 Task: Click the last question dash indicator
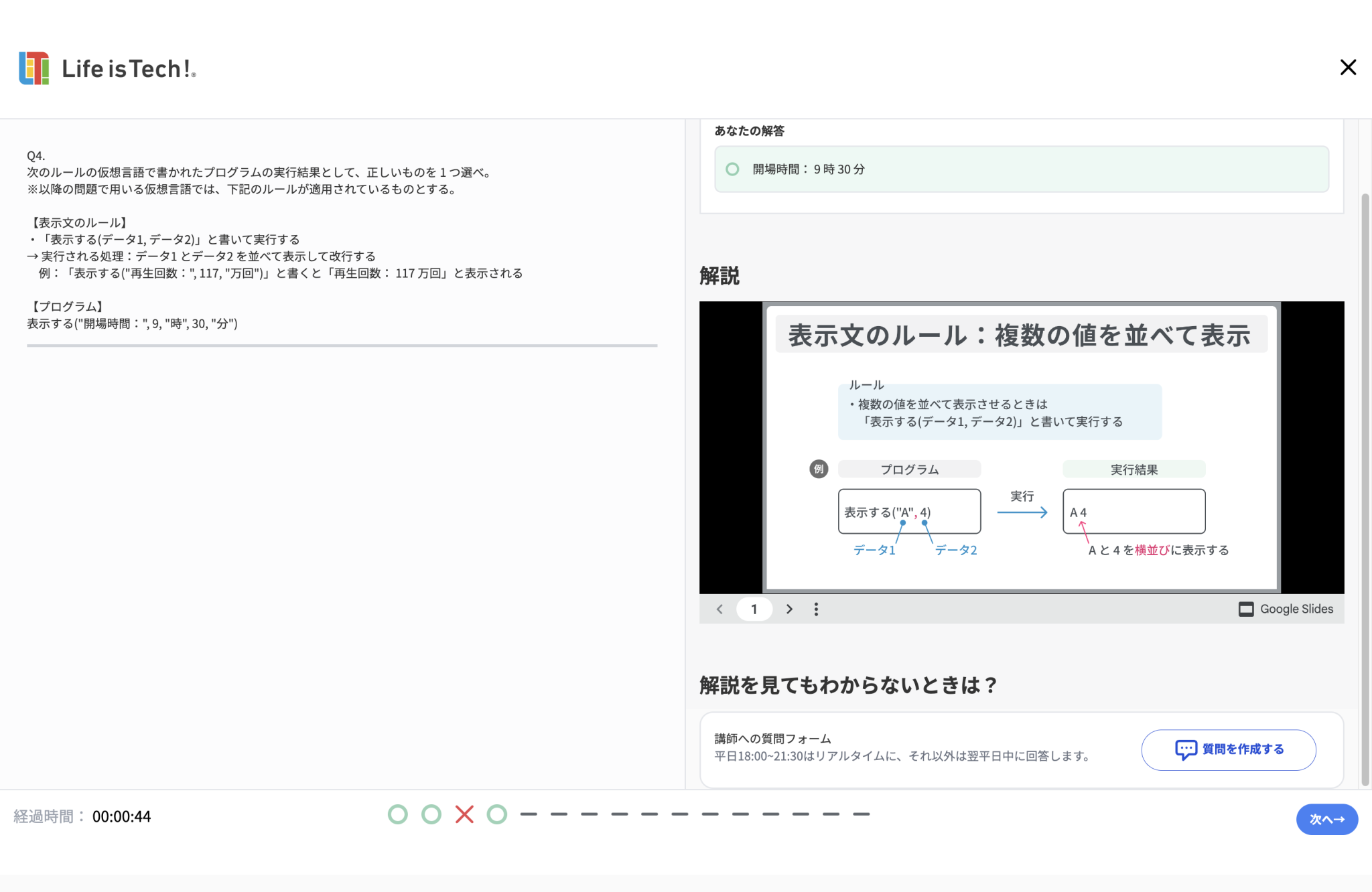click(862, 814)
